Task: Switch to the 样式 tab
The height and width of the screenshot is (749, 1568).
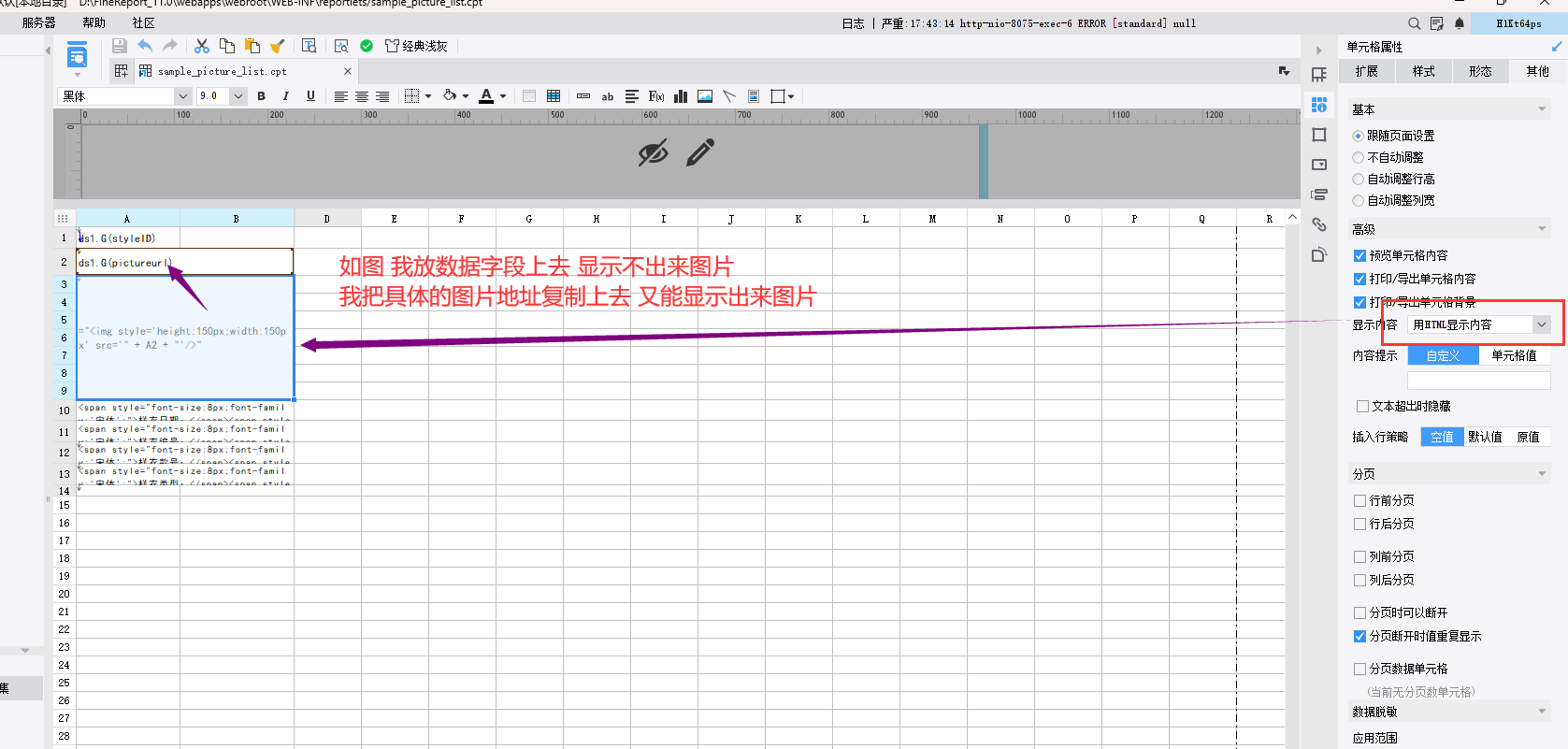Action: 1423,71
